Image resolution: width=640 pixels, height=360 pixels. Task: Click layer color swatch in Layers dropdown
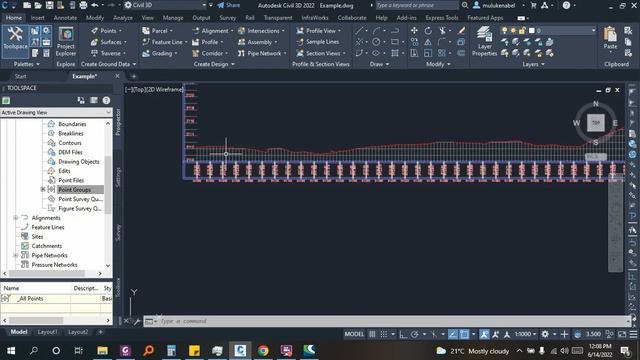[x=531, y=31]
